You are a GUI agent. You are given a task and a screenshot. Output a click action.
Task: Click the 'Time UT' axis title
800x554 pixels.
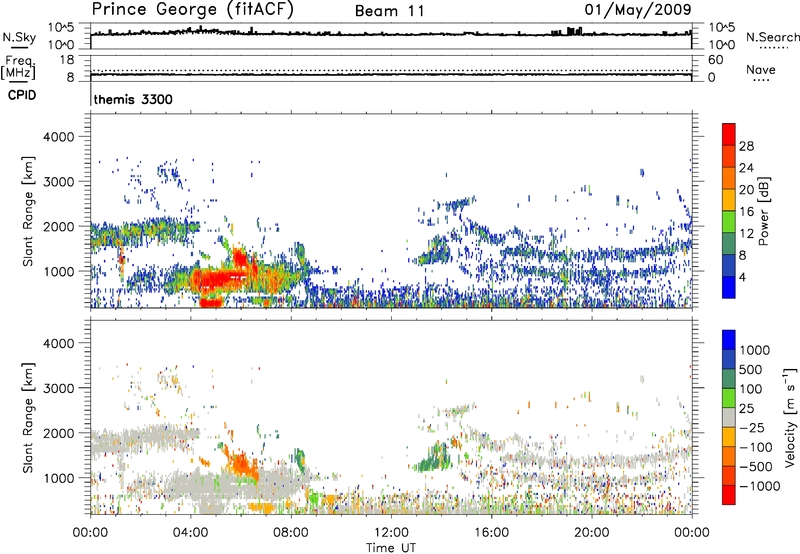pyautogui.click(x=391, y=548)
